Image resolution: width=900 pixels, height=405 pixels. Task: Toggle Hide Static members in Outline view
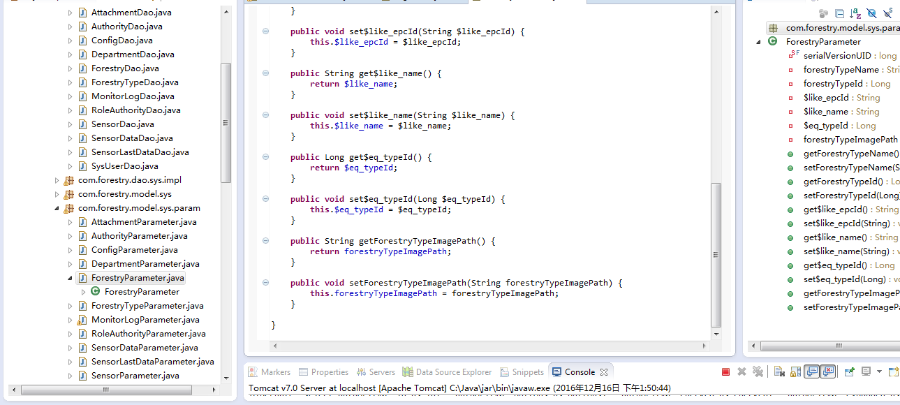(887, 13)
